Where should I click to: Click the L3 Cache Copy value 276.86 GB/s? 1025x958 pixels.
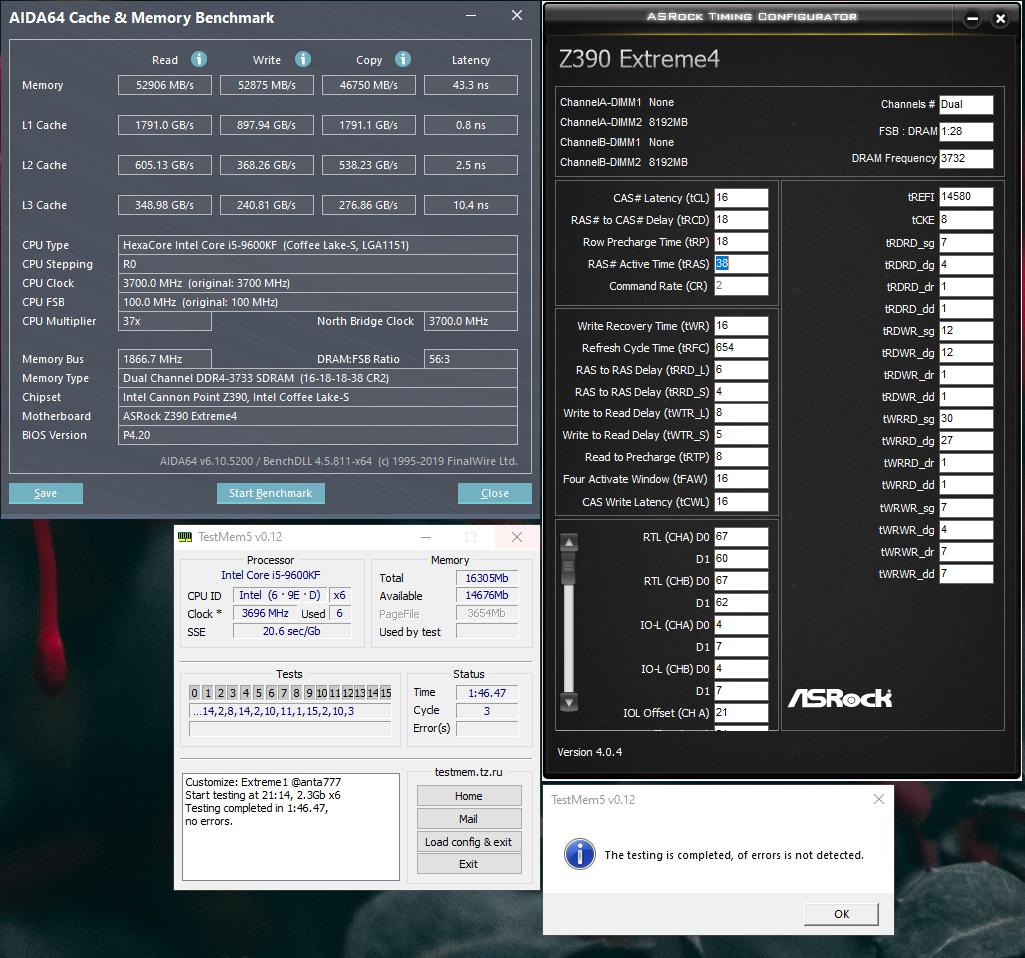[x=369, y=205]
